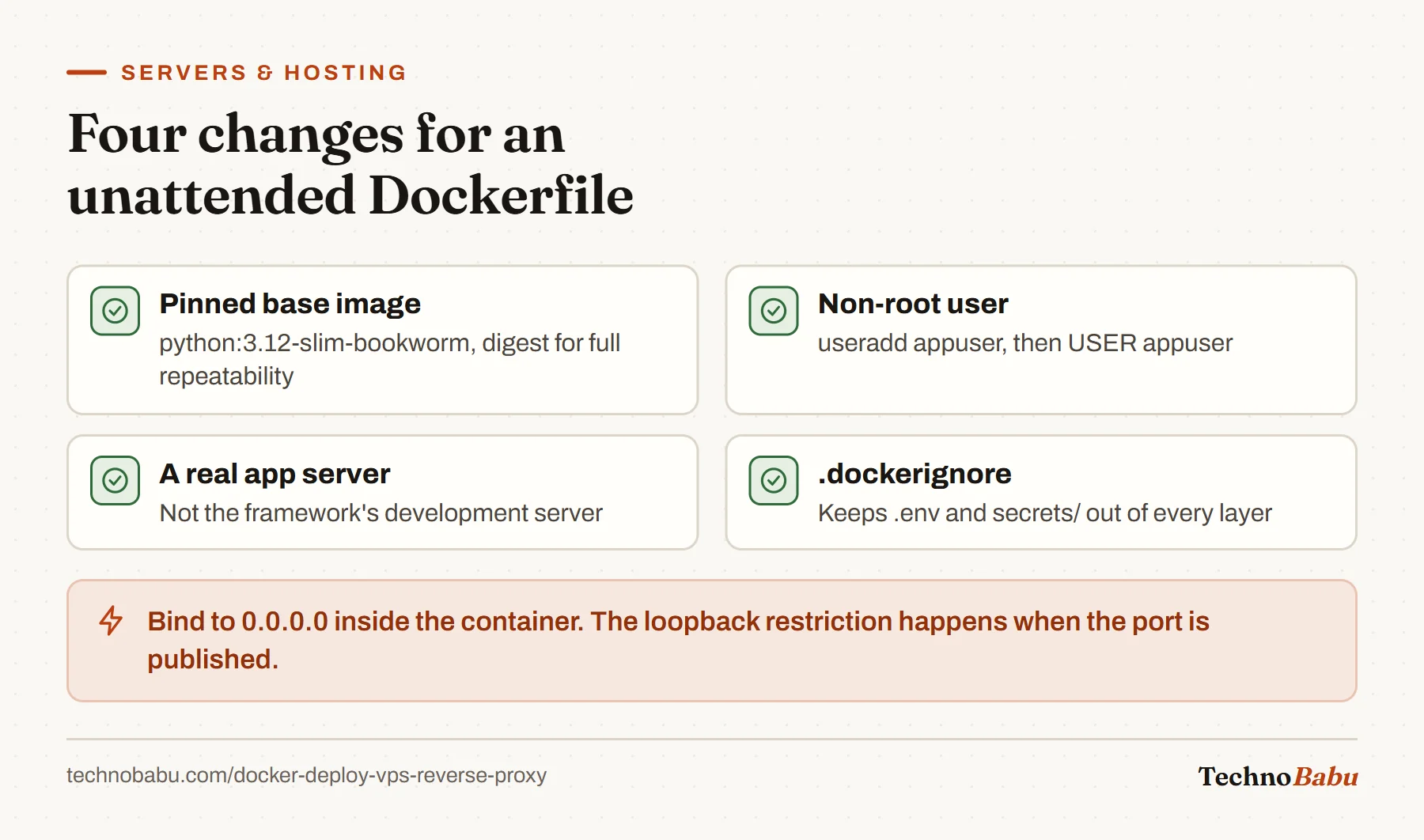
Task: Click the 'python:3.12-slim-bookworm, digest for full repeatability' text
Action: (389, 359)
